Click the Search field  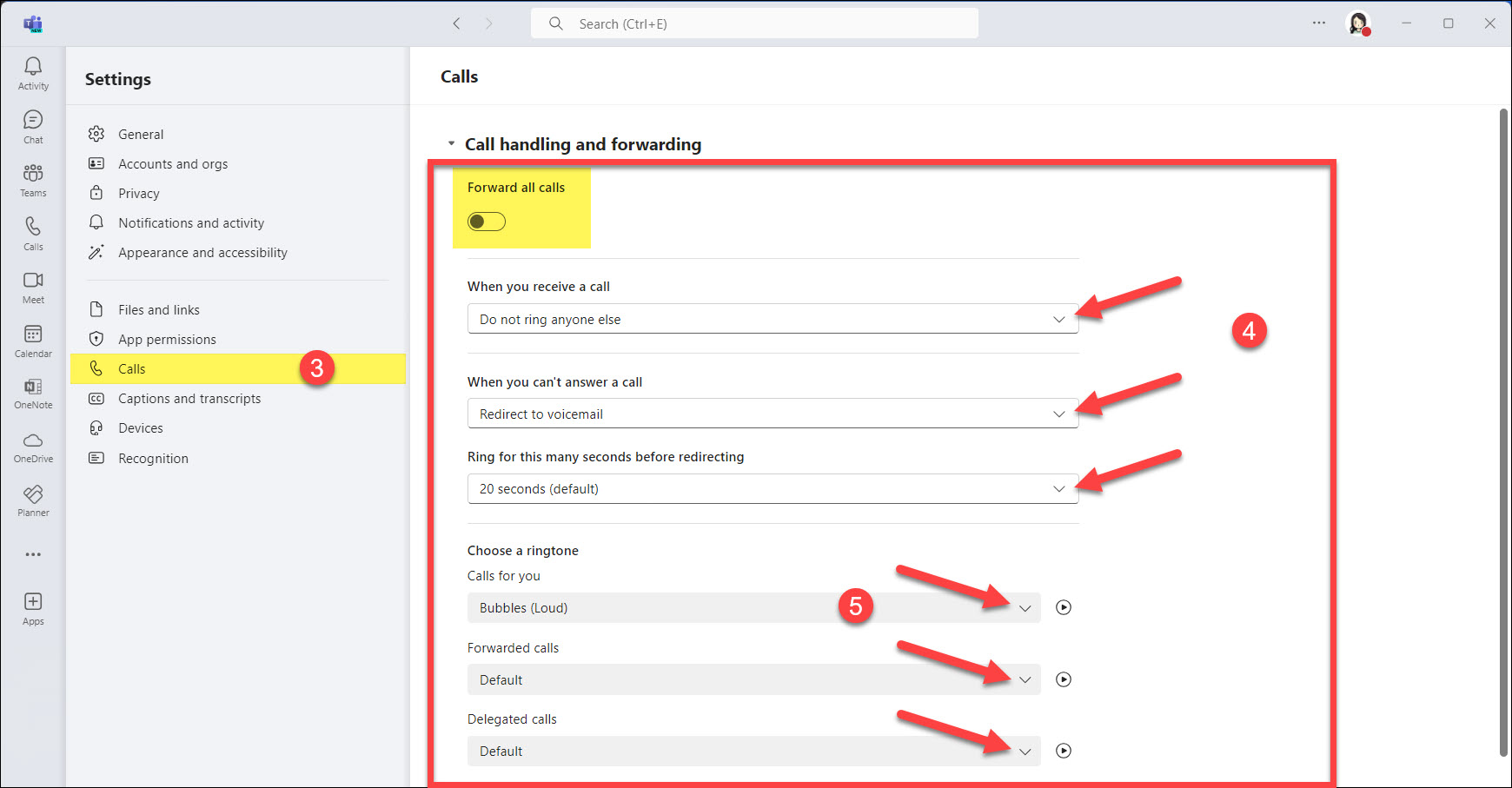click(x=754, y=23)
